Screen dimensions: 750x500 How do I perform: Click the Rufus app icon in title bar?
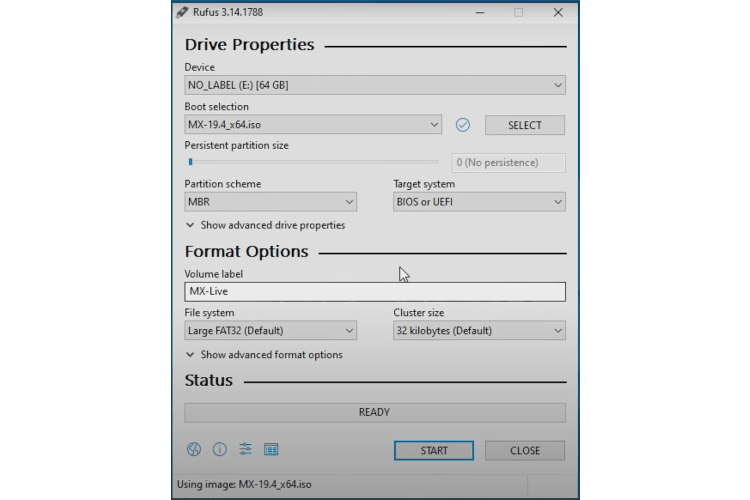coord(182,12)
